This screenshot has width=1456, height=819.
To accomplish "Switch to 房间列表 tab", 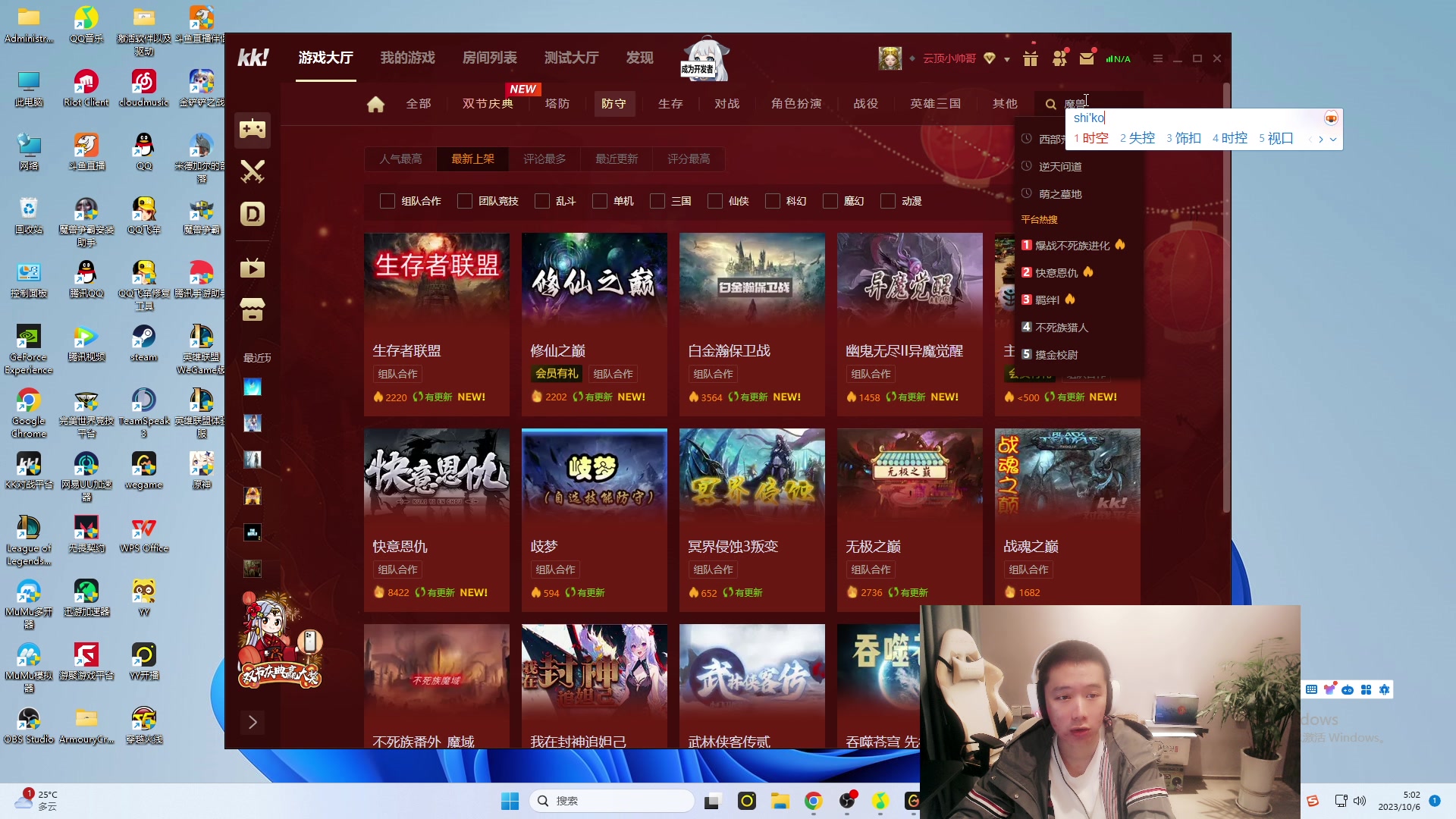I will coord(490,58).
